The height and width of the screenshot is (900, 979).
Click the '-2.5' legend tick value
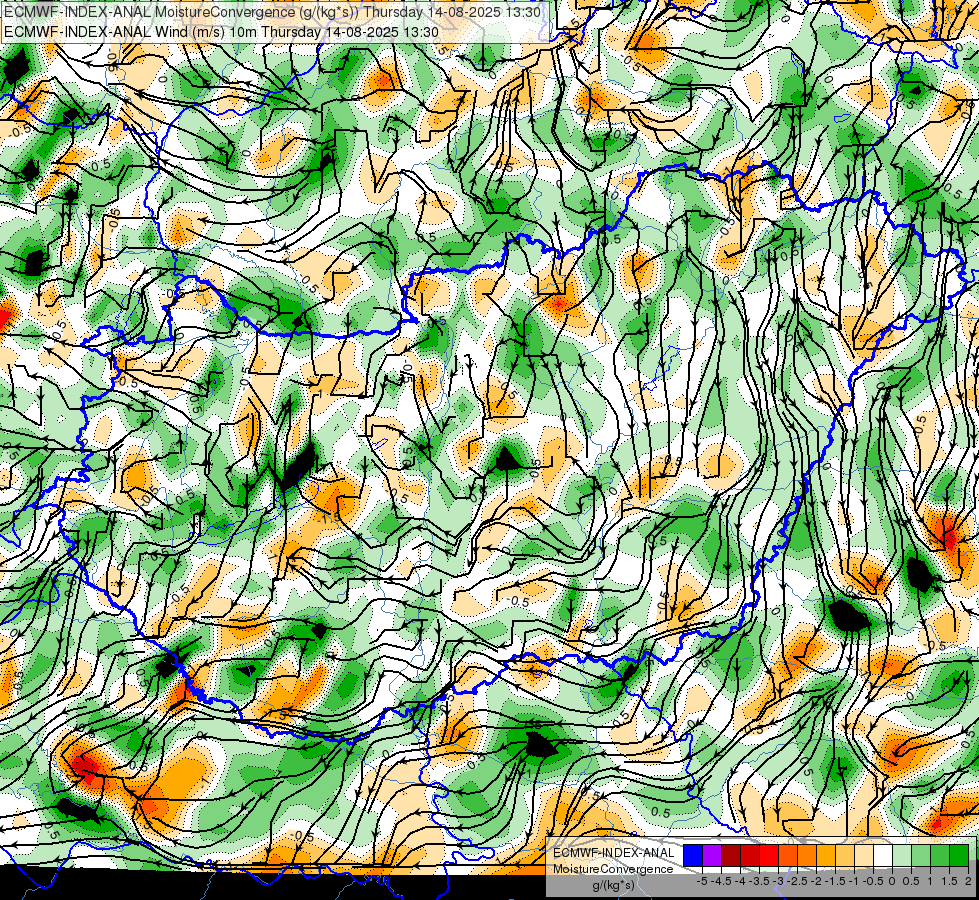[797, 881]
